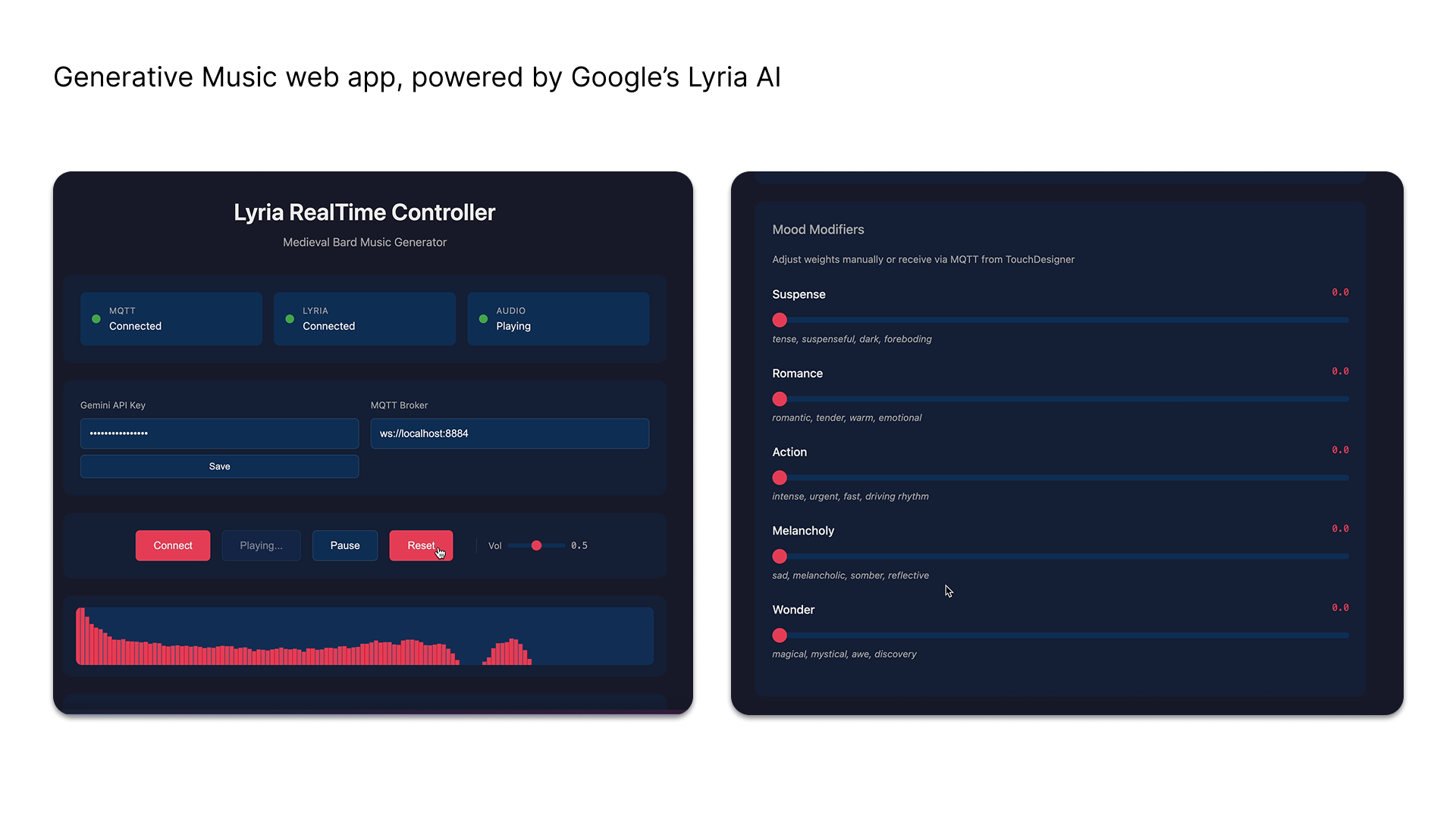Screen dimensions: 1456x819
Task: Click the MQTT Connected status card
Action: point(171,319)
